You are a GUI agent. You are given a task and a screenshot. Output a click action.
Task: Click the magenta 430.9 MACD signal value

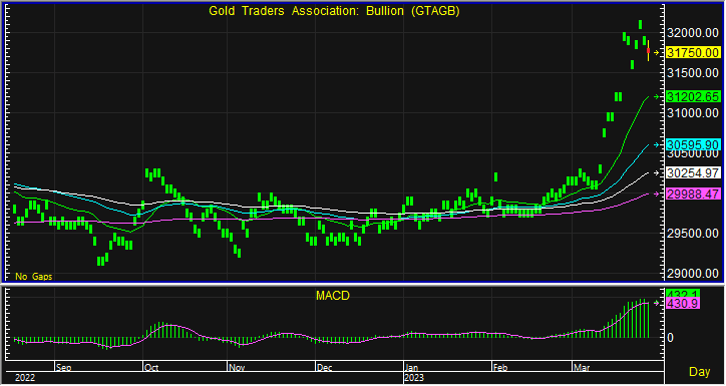683,304
